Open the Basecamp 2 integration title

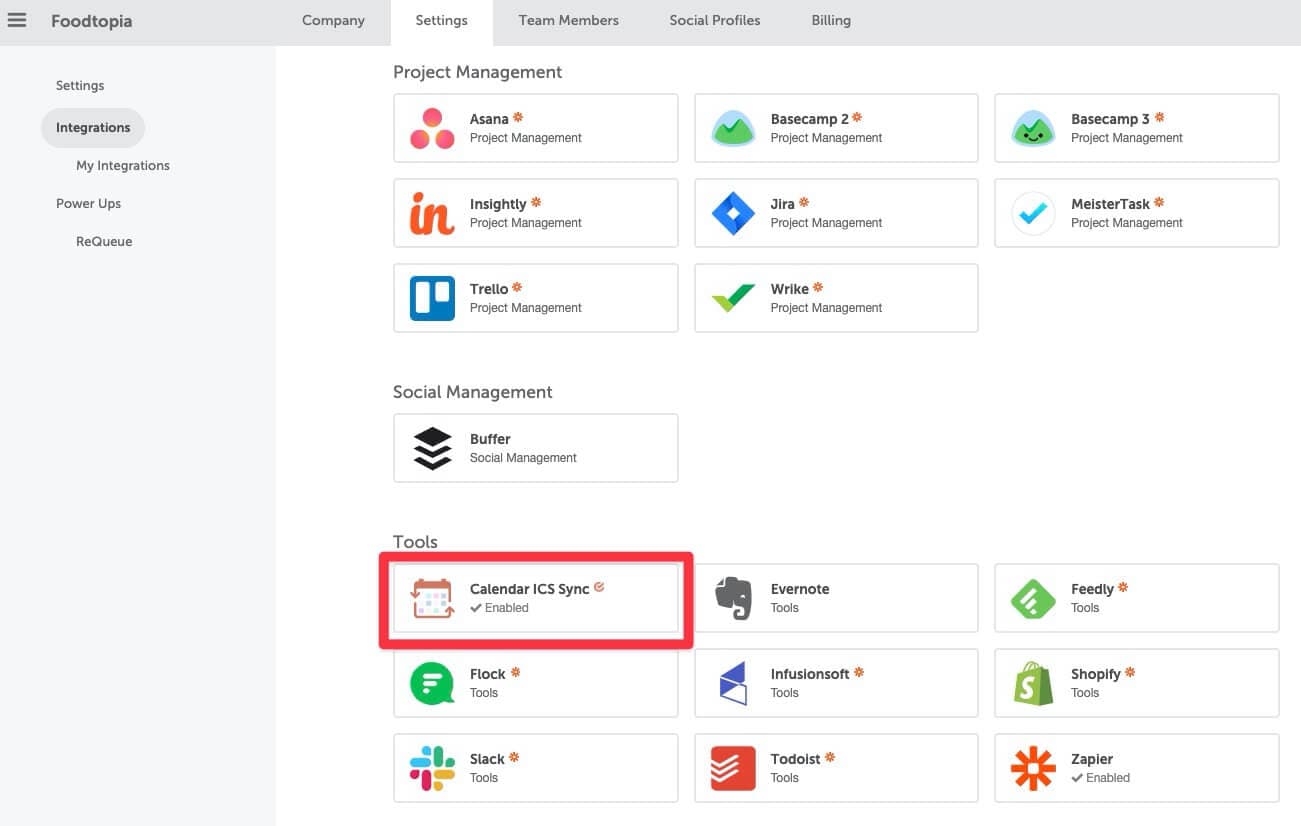coord(810,119)
